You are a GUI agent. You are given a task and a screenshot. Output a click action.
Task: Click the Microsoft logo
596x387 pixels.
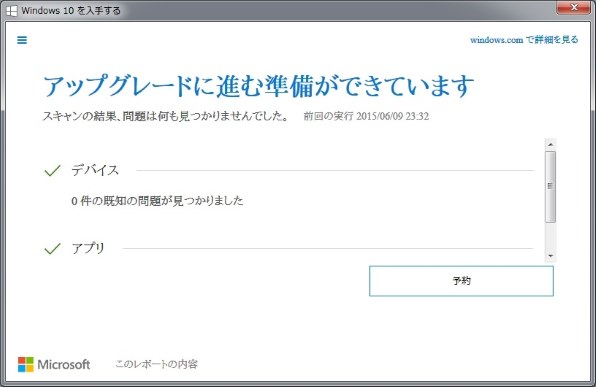click(54, 364)
